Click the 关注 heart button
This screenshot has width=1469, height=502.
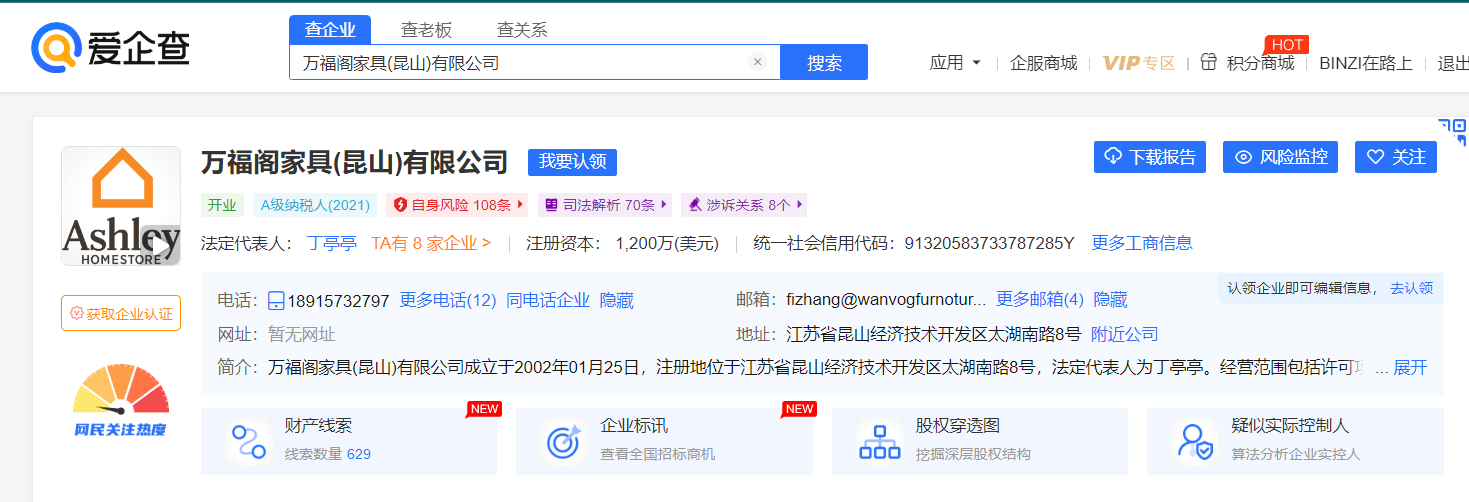pos(1396,157)
